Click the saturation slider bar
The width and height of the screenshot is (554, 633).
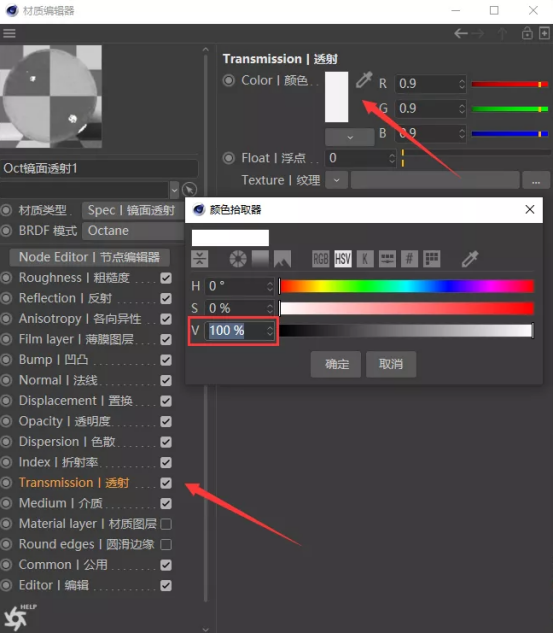point(407,308)
